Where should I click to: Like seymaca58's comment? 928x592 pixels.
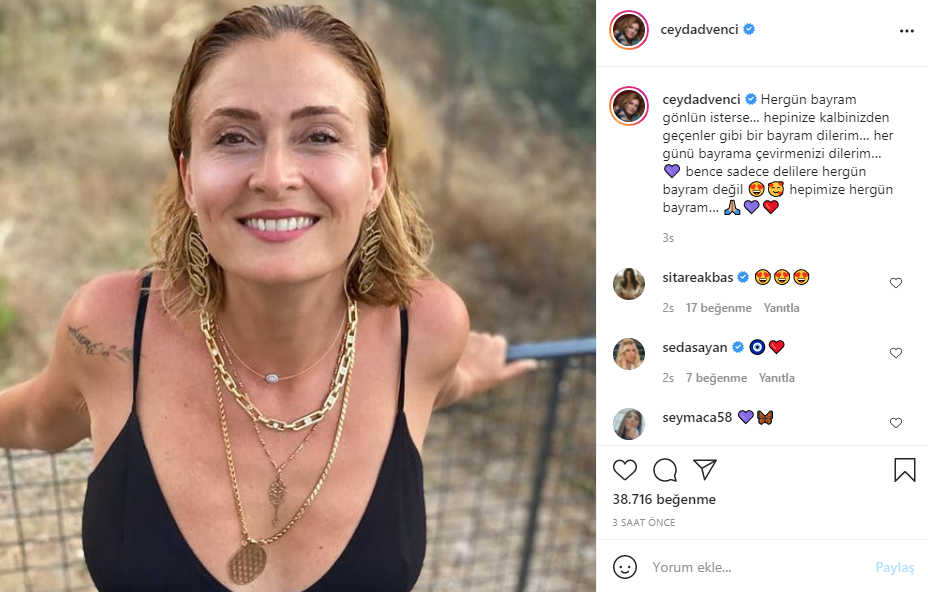(x=895, y=423)
